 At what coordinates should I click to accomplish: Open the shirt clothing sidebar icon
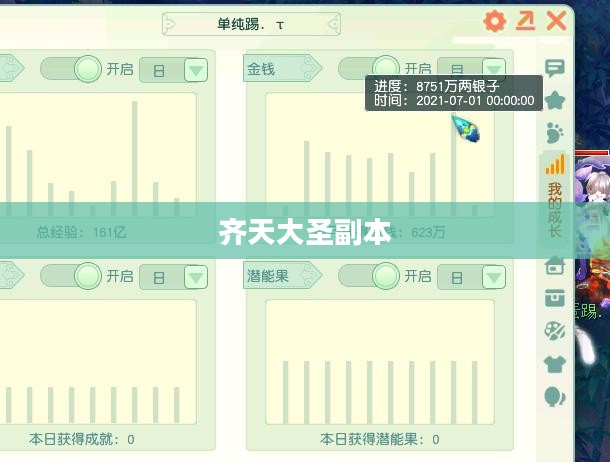pos(555,364)
